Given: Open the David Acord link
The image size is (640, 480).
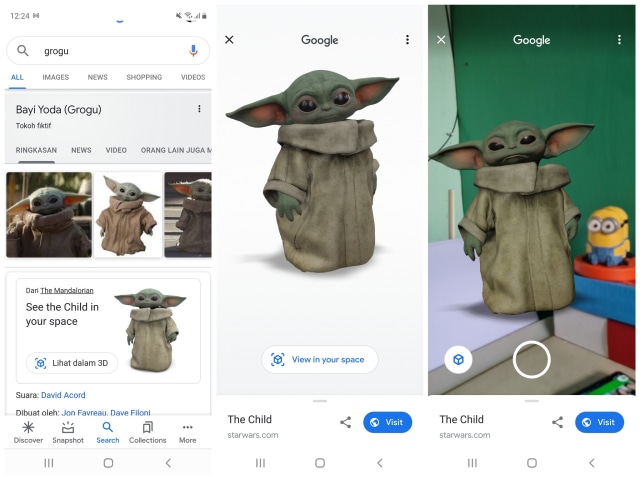Looking at the screenshot, I should click(x=63, y=395).
